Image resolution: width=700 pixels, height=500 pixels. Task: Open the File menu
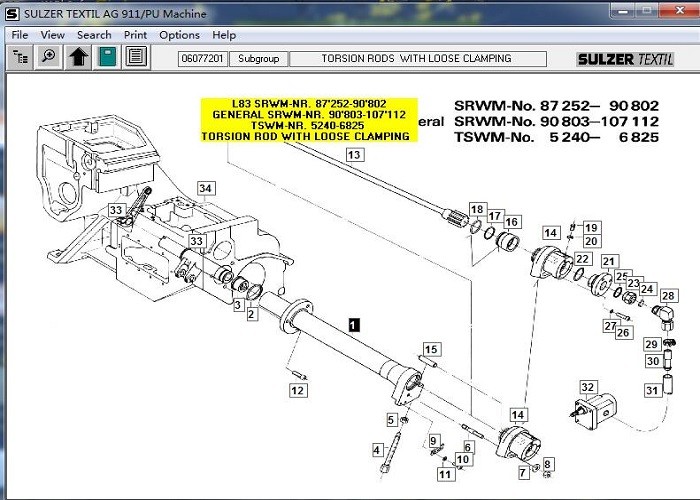(x=20, y=35)
